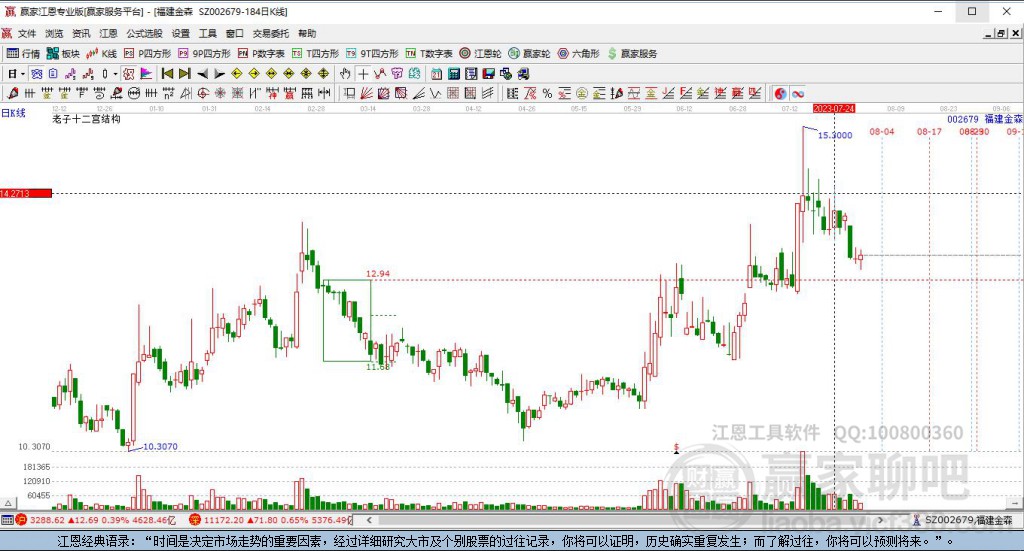Viewport: 1024px width, 551px height.
Task: Open the 帮助 menu
Action: tap(307, 33)
